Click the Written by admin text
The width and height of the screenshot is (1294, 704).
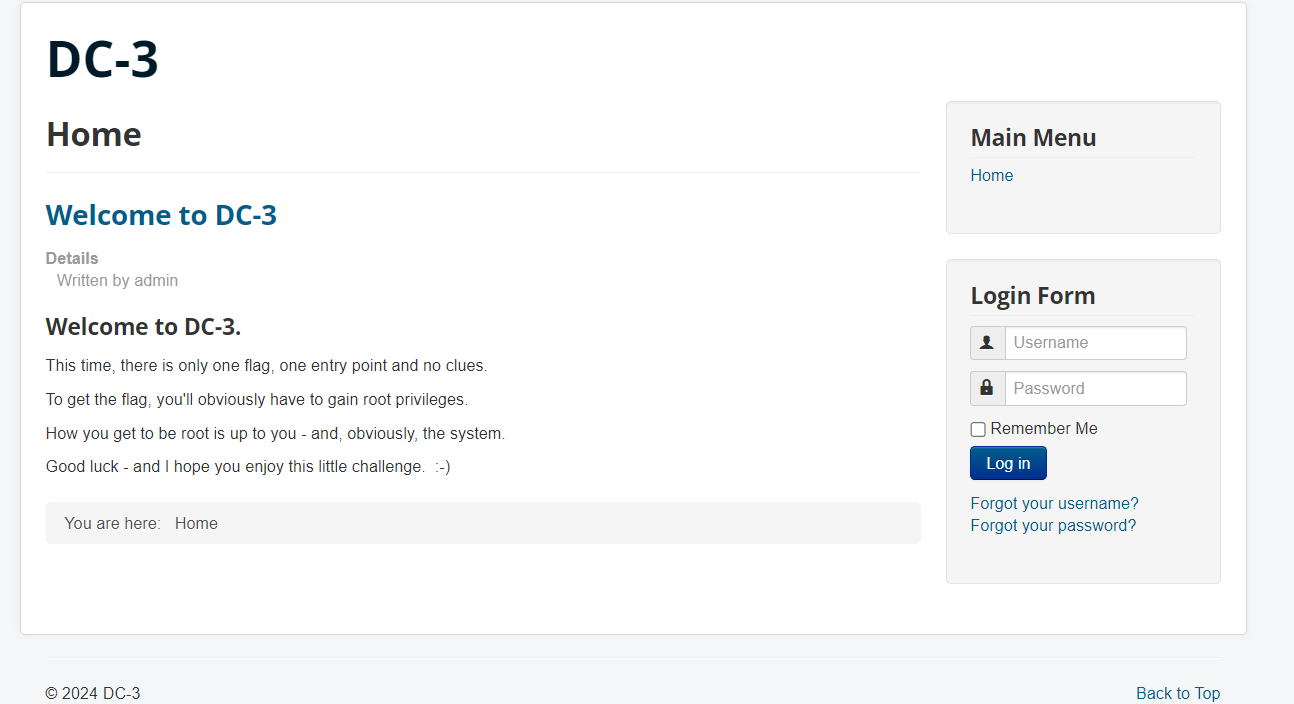coord(117,280)
